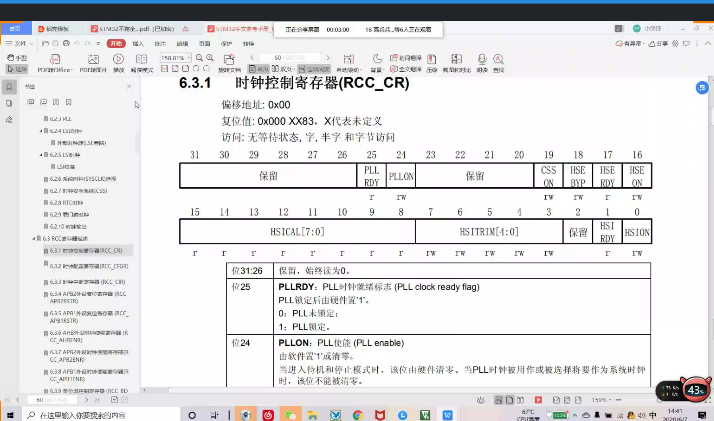The image size is (714, 421).
Task: Open the zoom percentage dropdown
Action: tap(188, 58)
